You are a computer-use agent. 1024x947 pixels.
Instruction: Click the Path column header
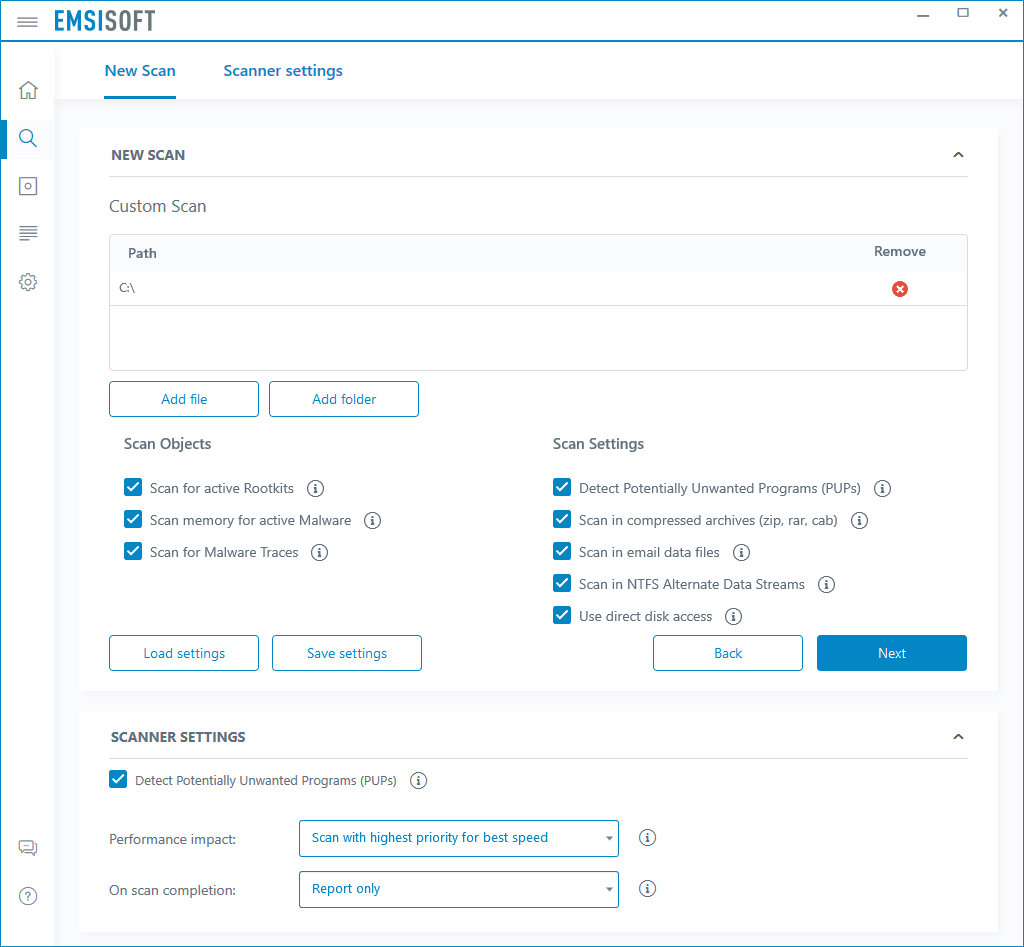(x=142, y=253)
